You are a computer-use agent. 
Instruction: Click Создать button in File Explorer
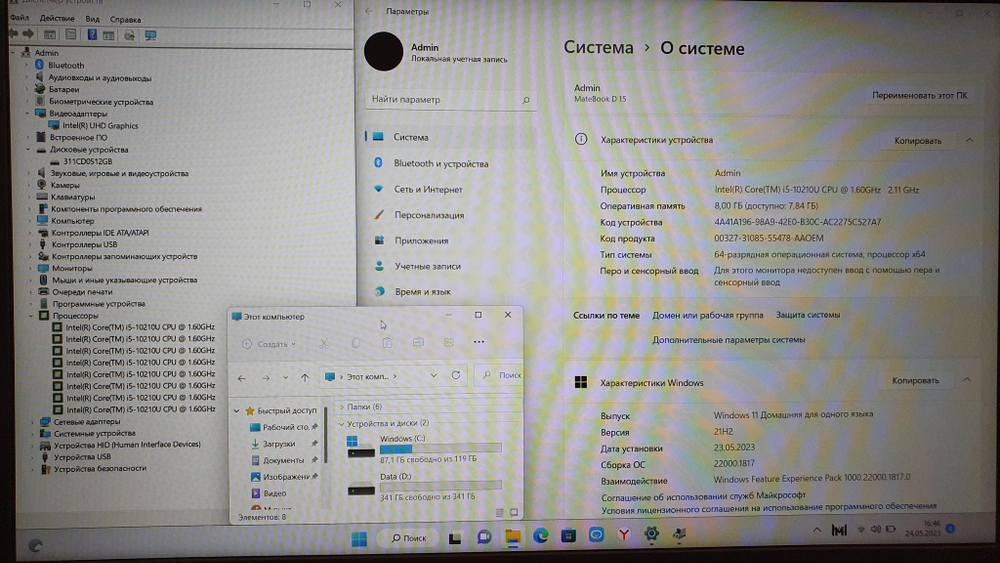coord(268,344)
